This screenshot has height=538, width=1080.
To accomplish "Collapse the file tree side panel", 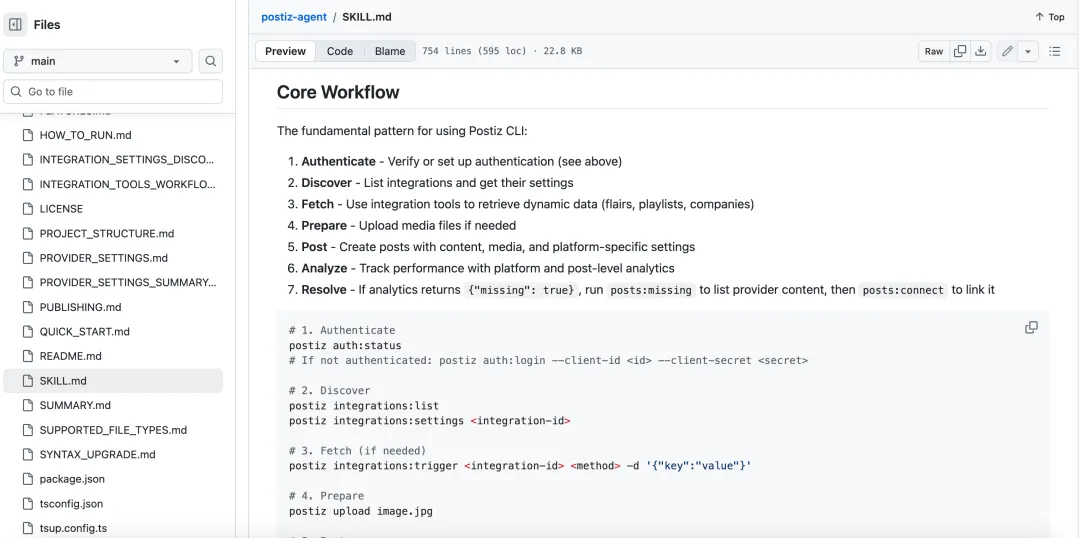I will pyautogui.click(x=15, y=24).
